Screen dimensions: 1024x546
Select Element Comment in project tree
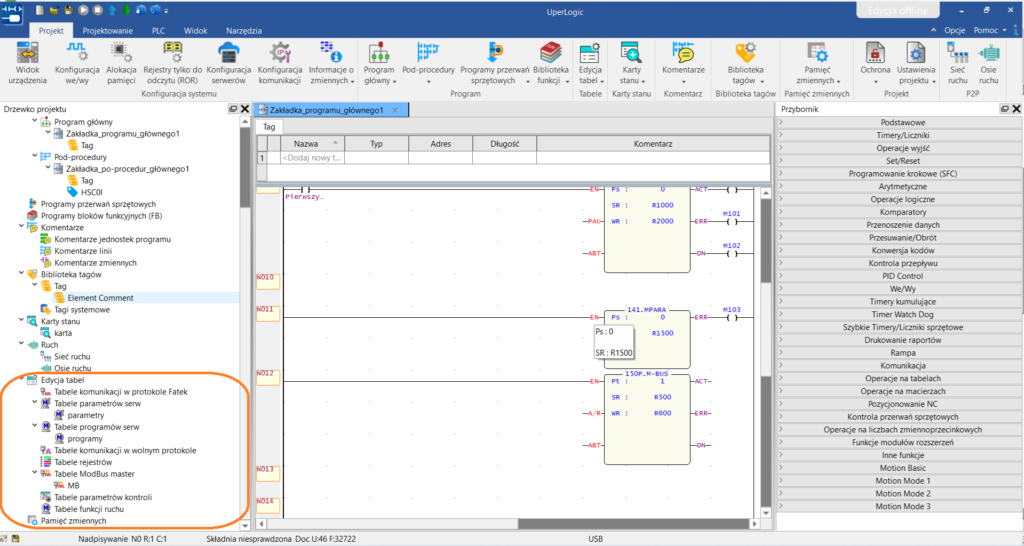pos(100,298)
